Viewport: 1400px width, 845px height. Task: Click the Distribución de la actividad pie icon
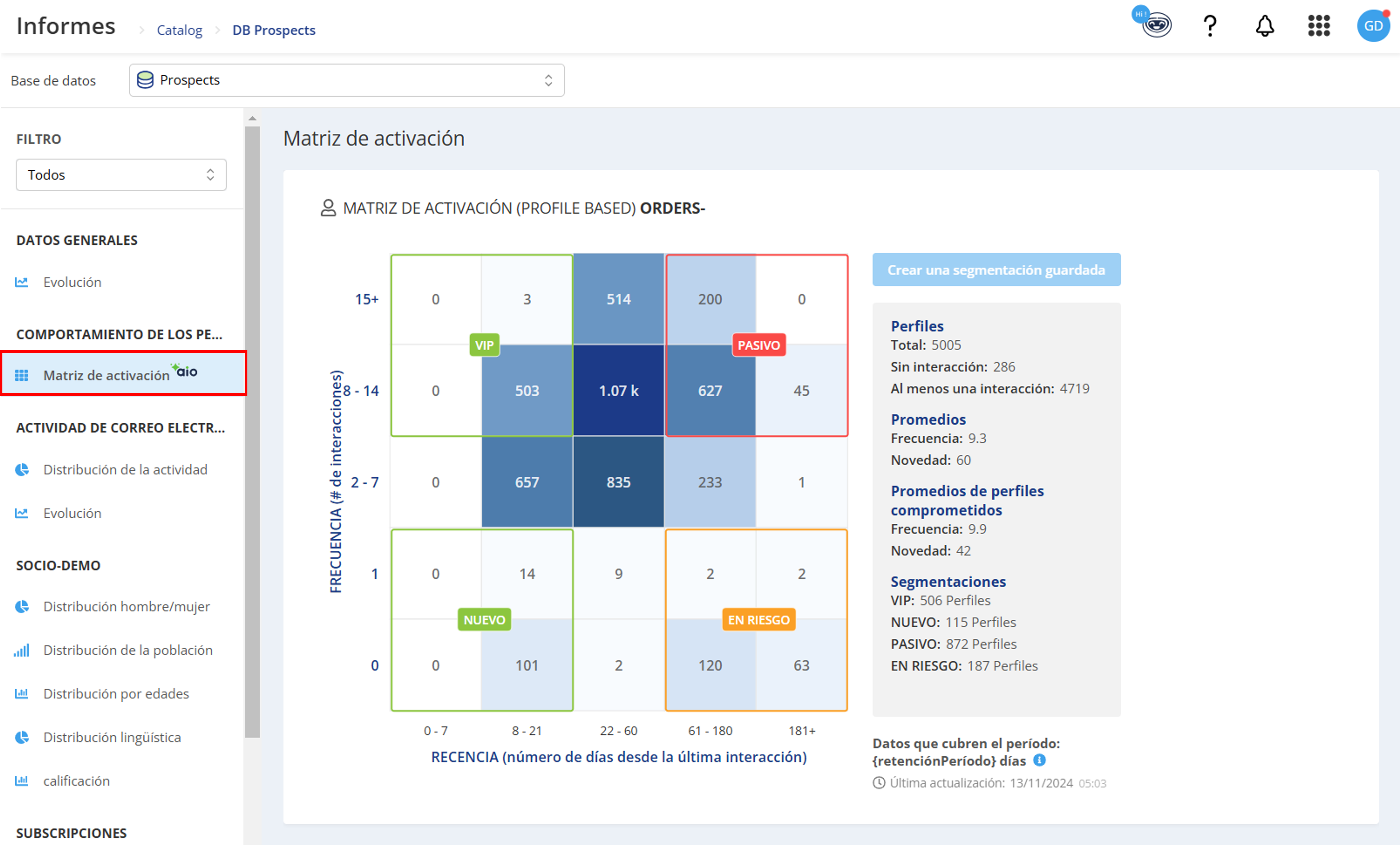[21, 470]
